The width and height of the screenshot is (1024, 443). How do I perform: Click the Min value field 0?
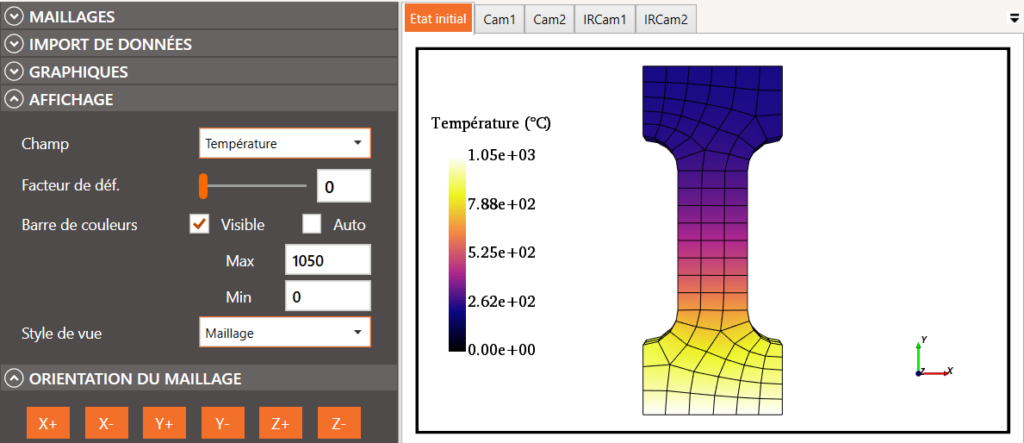[x=328, y=297]
